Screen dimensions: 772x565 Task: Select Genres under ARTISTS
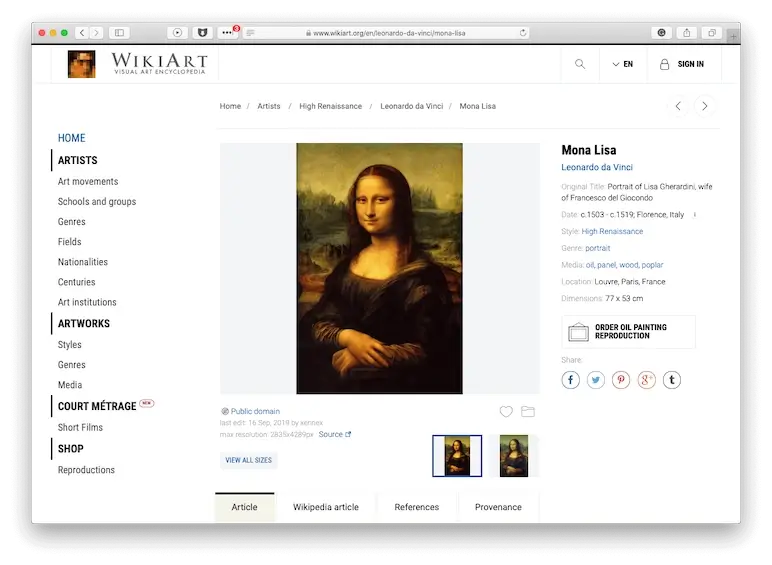[71, 222]
